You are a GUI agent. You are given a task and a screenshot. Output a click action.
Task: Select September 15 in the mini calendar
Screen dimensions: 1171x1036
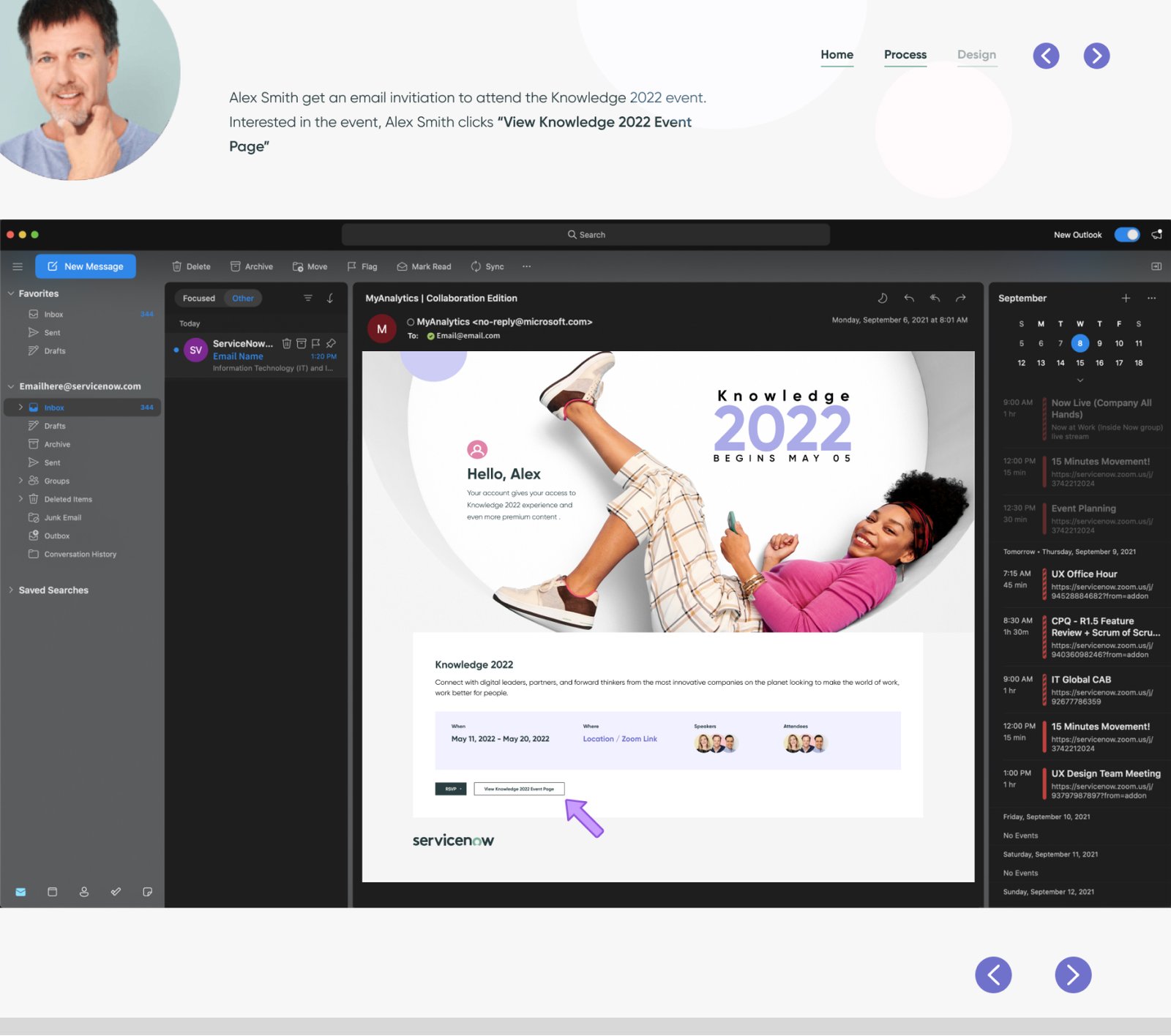(x=1080, y=363)
